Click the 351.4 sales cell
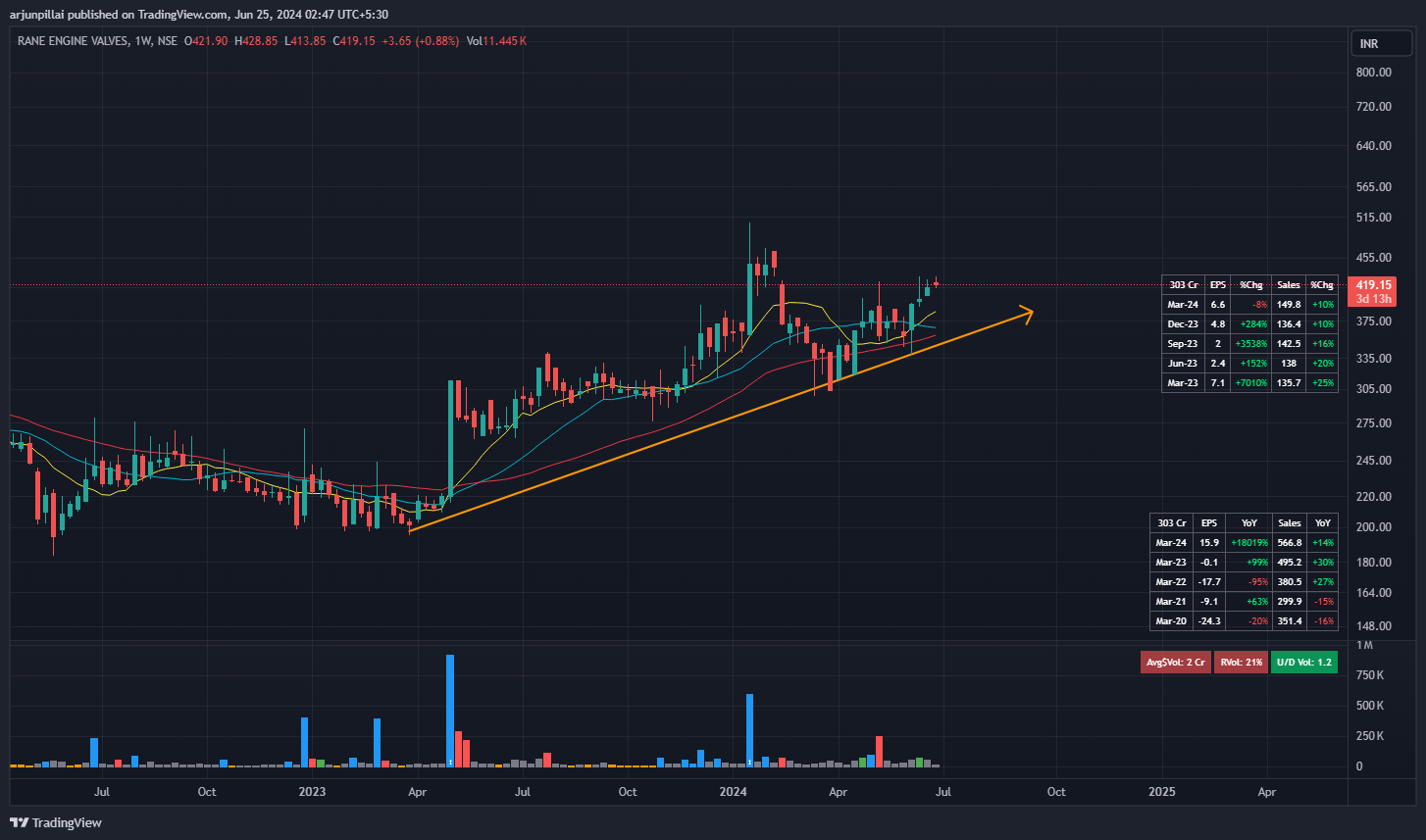 pos(1290,621)
